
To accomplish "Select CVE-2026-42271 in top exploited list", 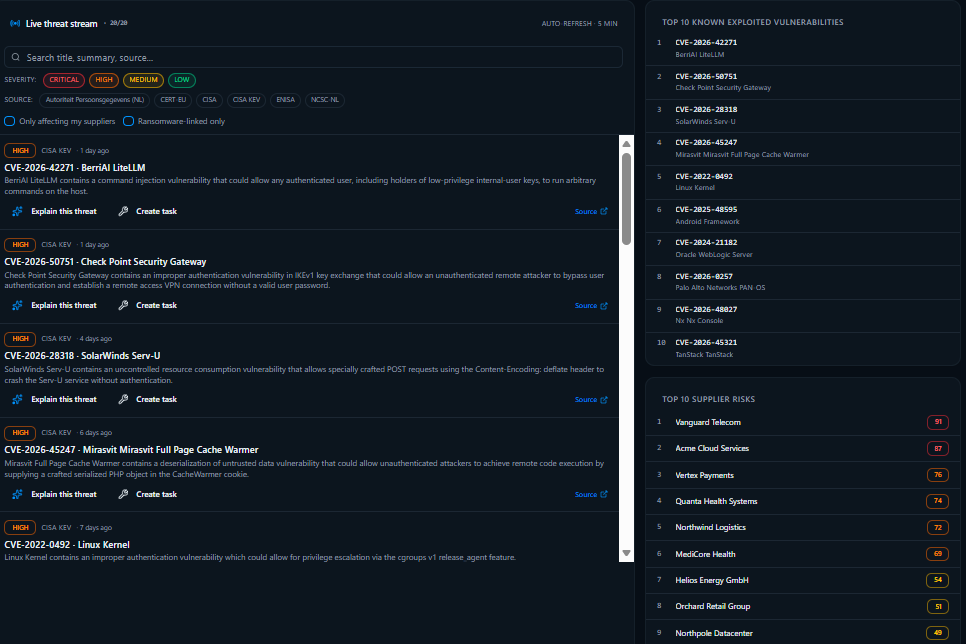I will 803,48.
